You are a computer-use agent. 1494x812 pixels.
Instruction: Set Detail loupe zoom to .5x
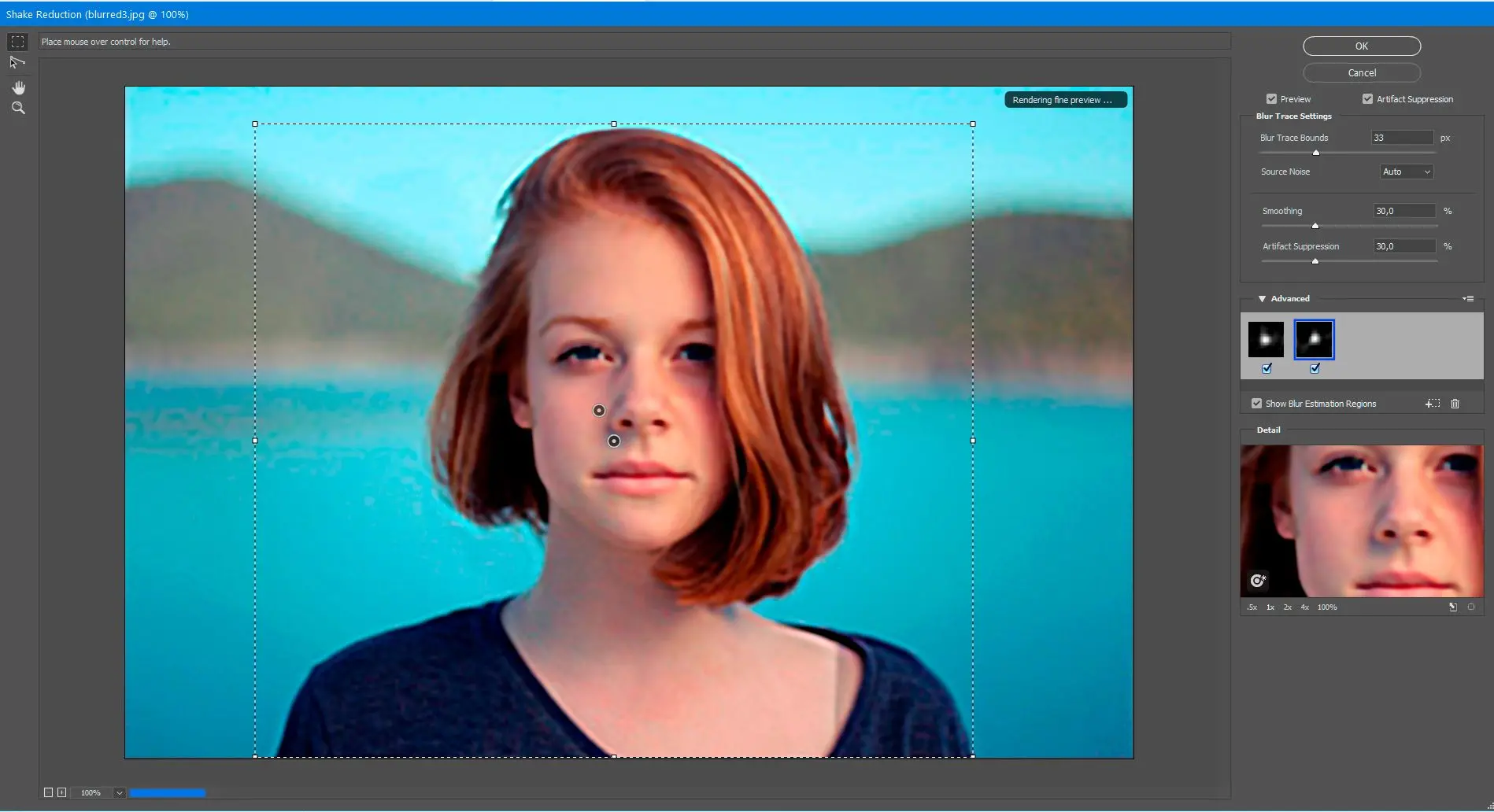1252,607
